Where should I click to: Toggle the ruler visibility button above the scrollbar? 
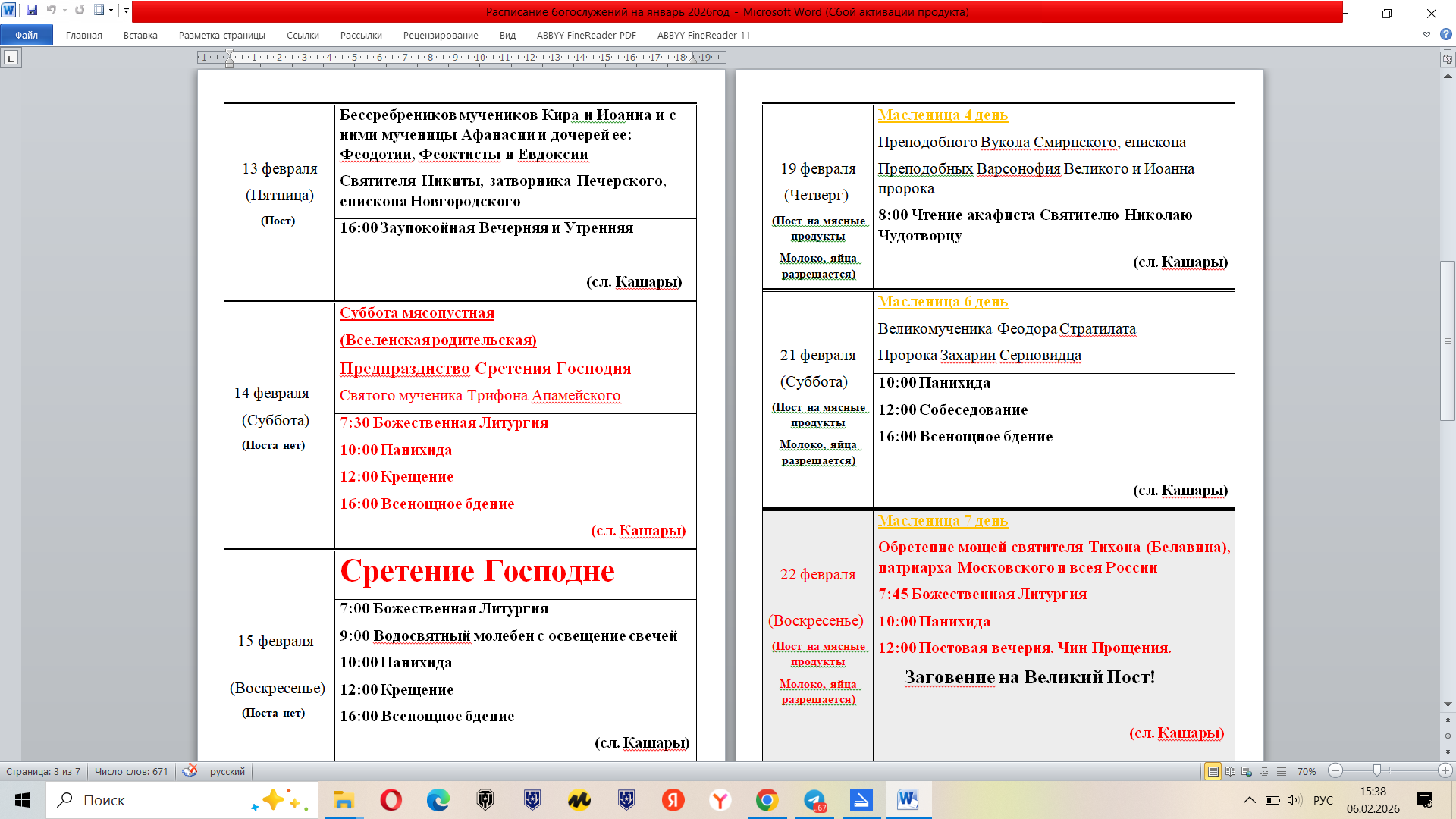click(1447, 59)
